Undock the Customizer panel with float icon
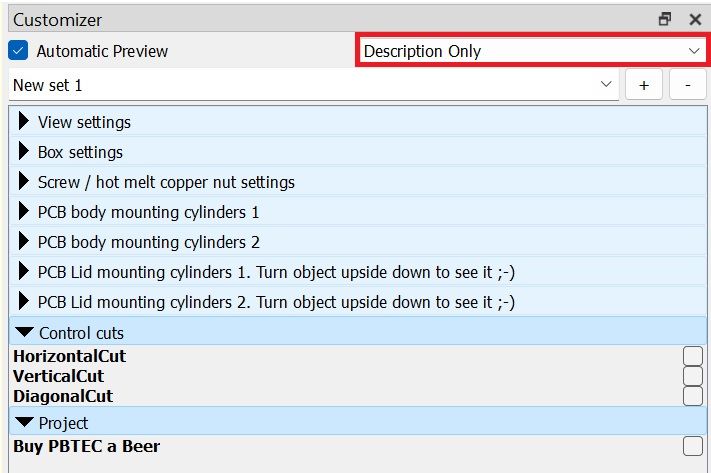The image size is (711, 473). click(665, 19)
